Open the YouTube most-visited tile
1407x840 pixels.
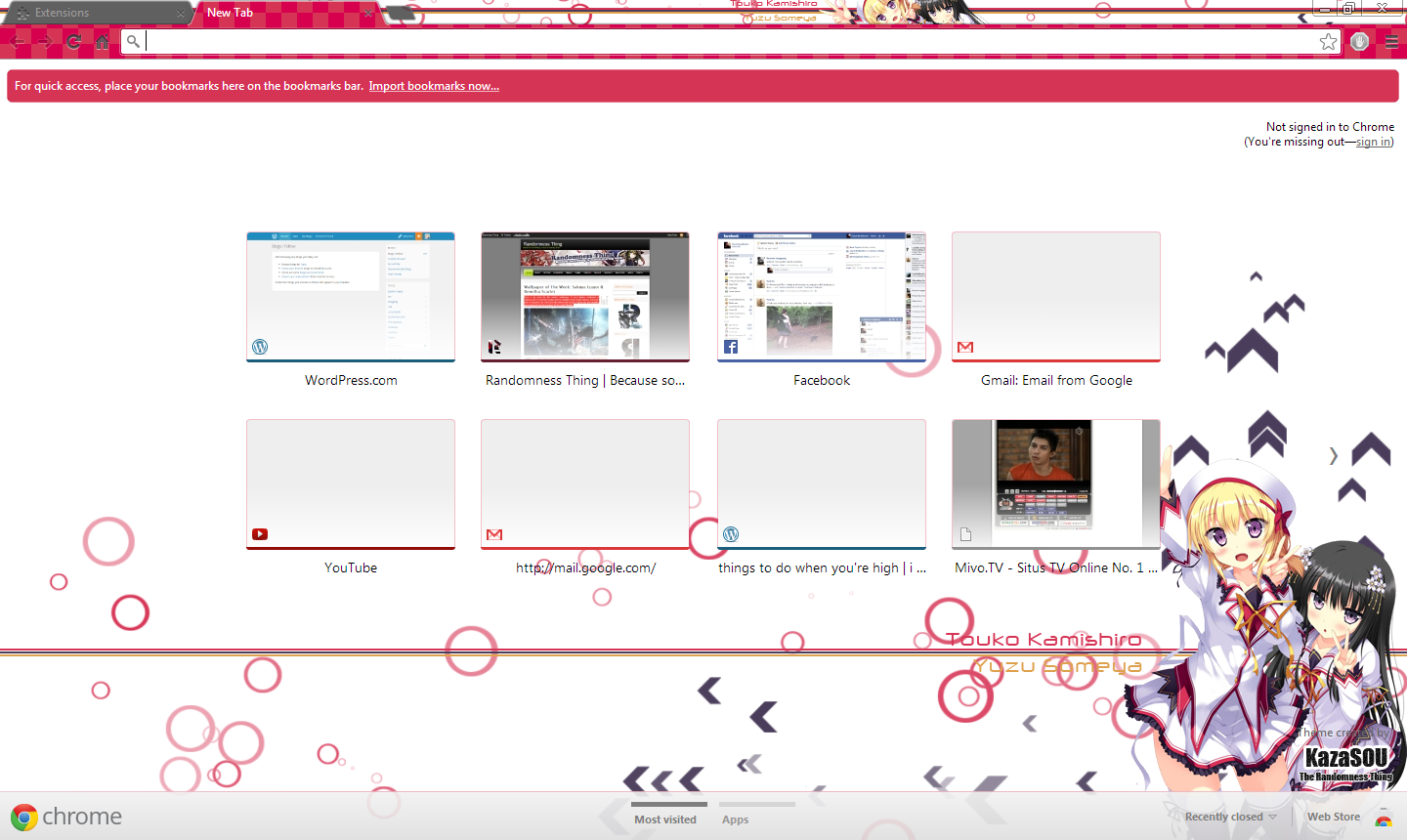351,484
